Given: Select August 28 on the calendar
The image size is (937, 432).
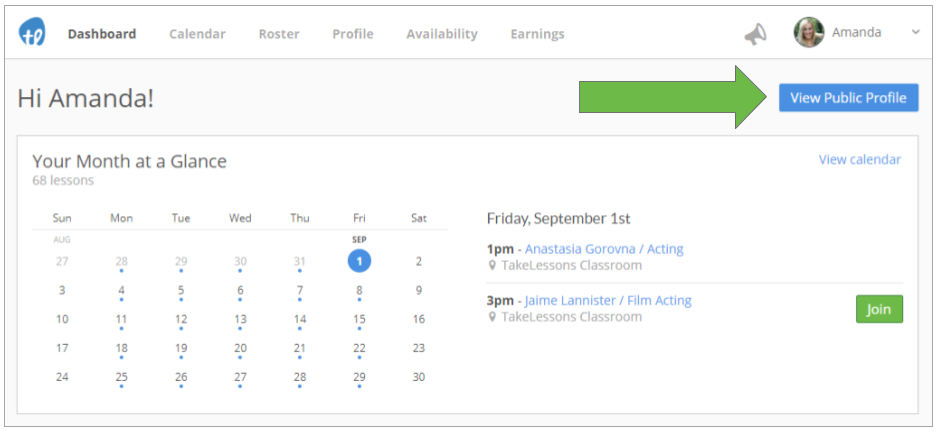Looking at the screenshot, I should click(x=121, y=262).
